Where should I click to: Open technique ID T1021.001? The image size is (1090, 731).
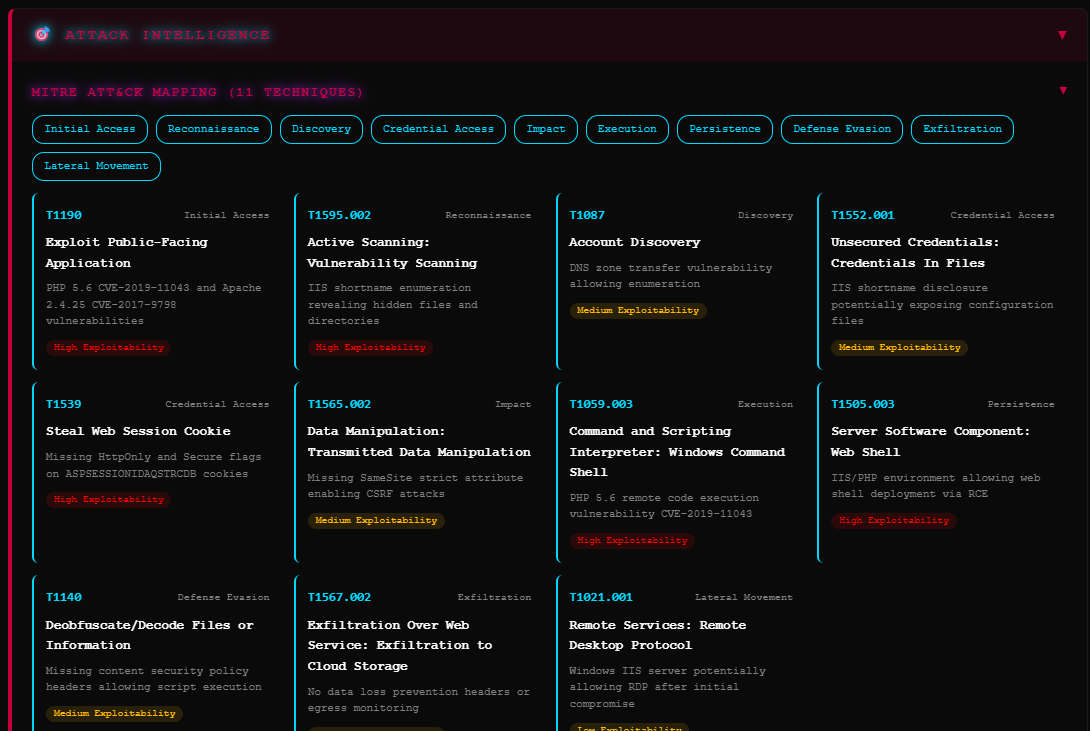[x=601, y=597]
